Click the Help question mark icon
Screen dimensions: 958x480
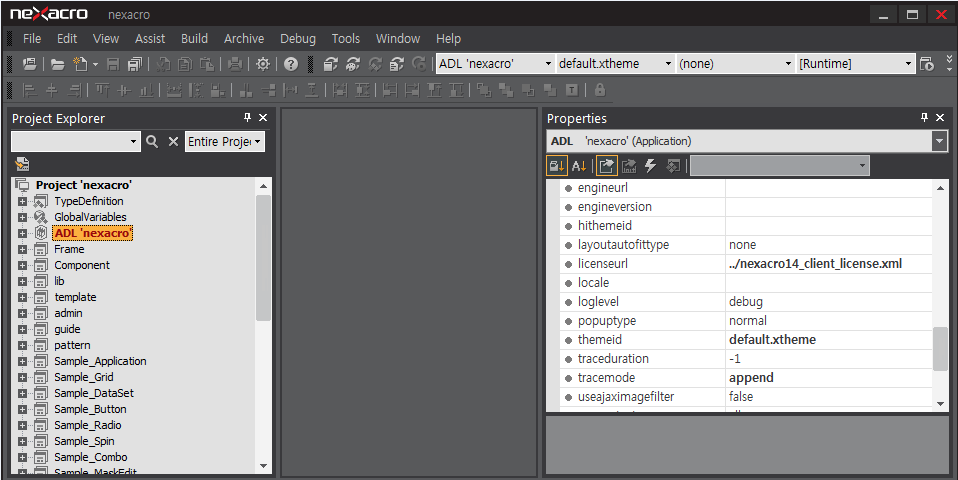click(x=291, y=64)
